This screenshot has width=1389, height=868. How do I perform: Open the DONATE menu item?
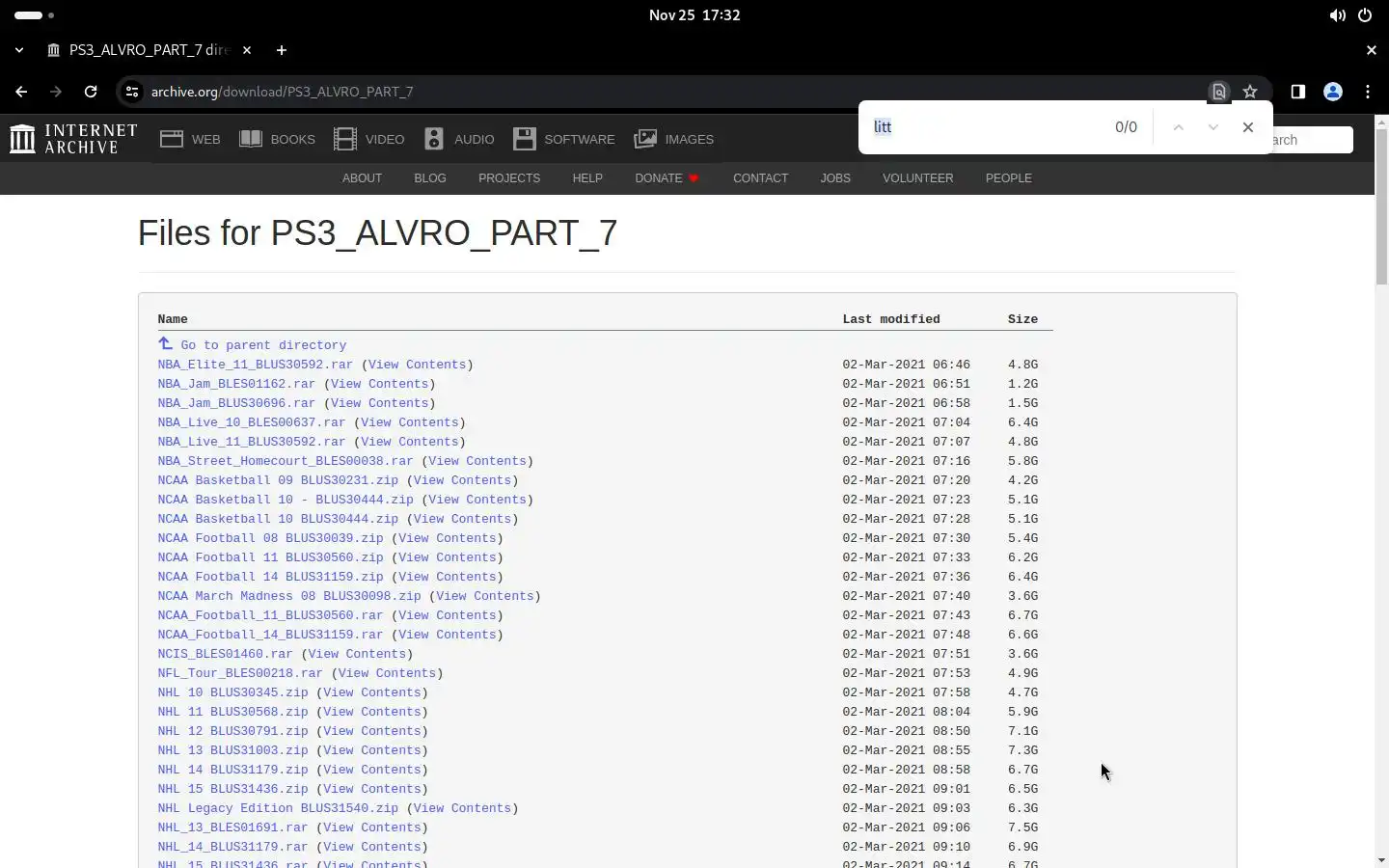tap(667, 178)
